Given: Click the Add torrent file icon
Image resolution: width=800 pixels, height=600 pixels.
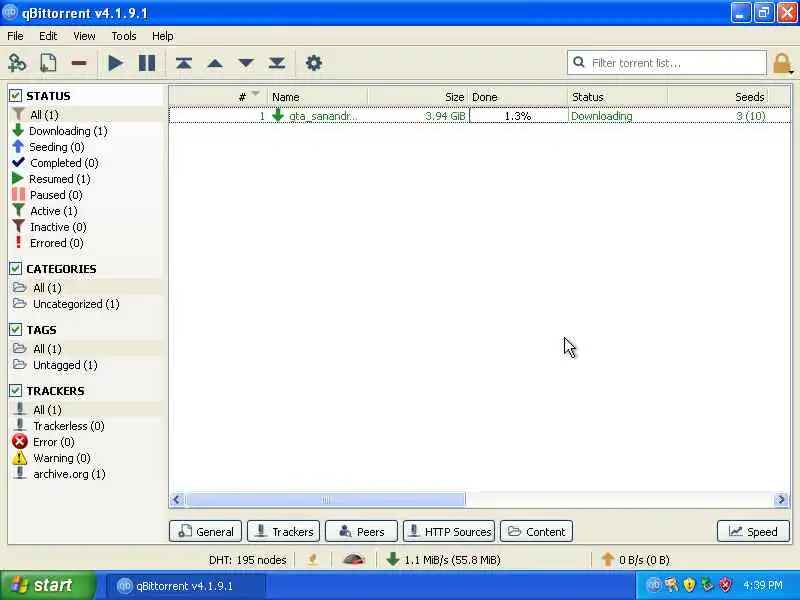Looking at the screenshot, I should click(48, 63).
